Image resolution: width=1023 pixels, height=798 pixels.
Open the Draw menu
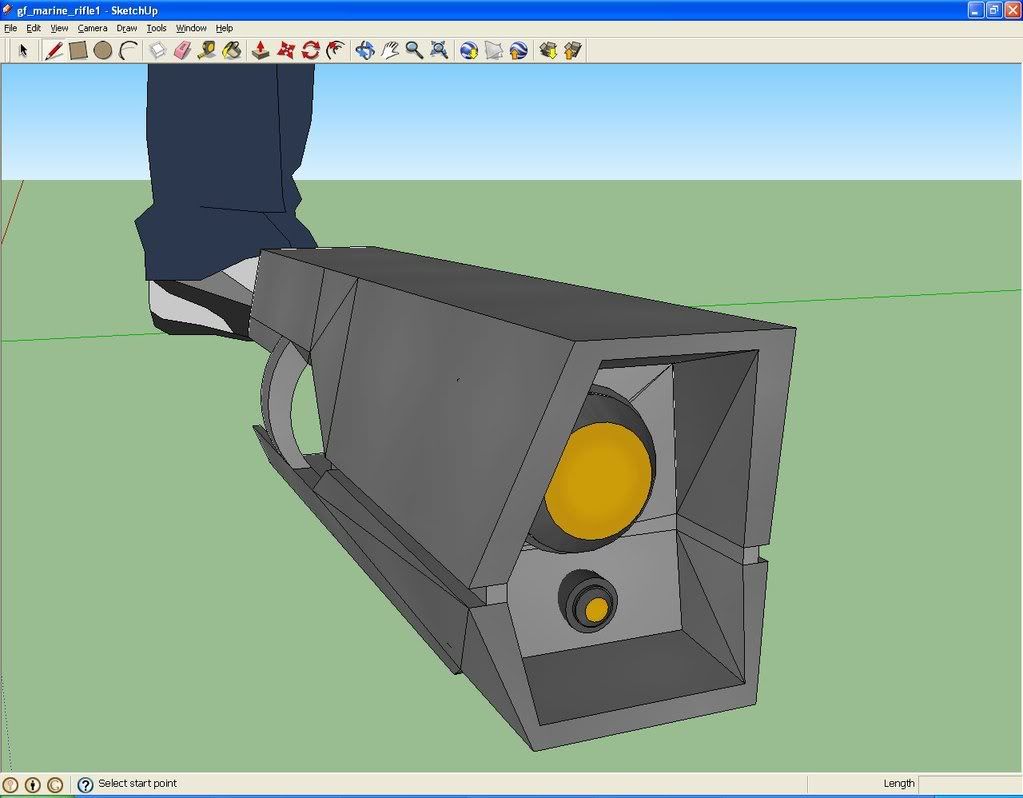[x=127, y=28]
